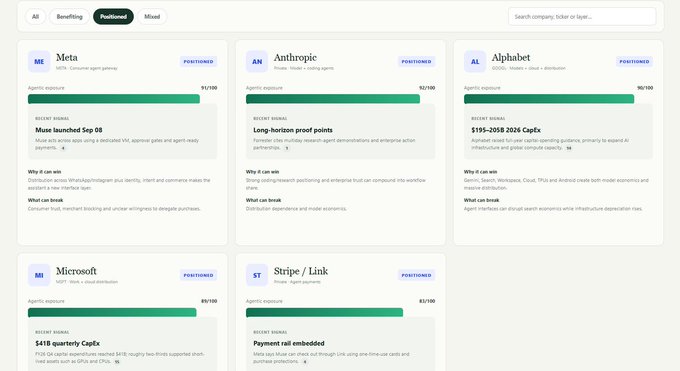Select the Positioned filter pill
Image resolution: width=680 pixels, height=371 pixels.
(x=113, y=16)
